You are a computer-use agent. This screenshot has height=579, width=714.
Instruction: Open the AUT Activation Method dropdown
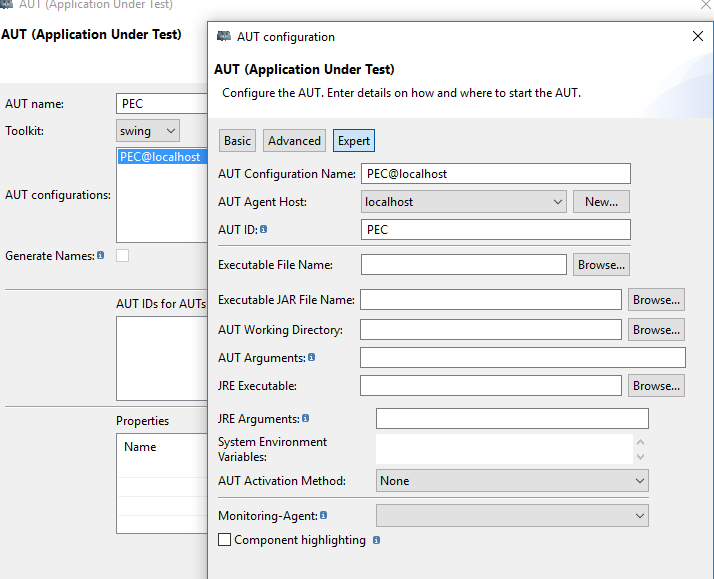(512, 481)
